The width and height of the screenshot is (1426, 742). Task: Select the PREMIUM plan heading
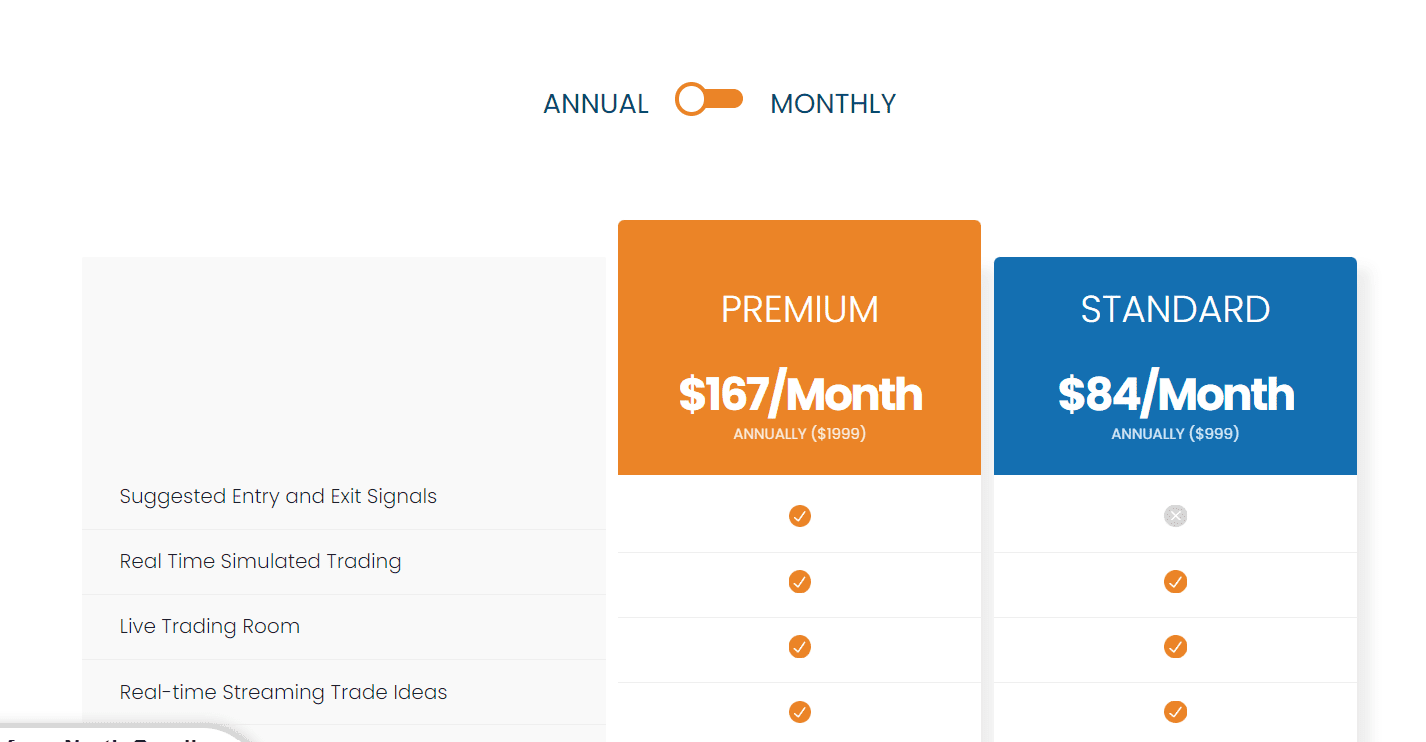800,310
